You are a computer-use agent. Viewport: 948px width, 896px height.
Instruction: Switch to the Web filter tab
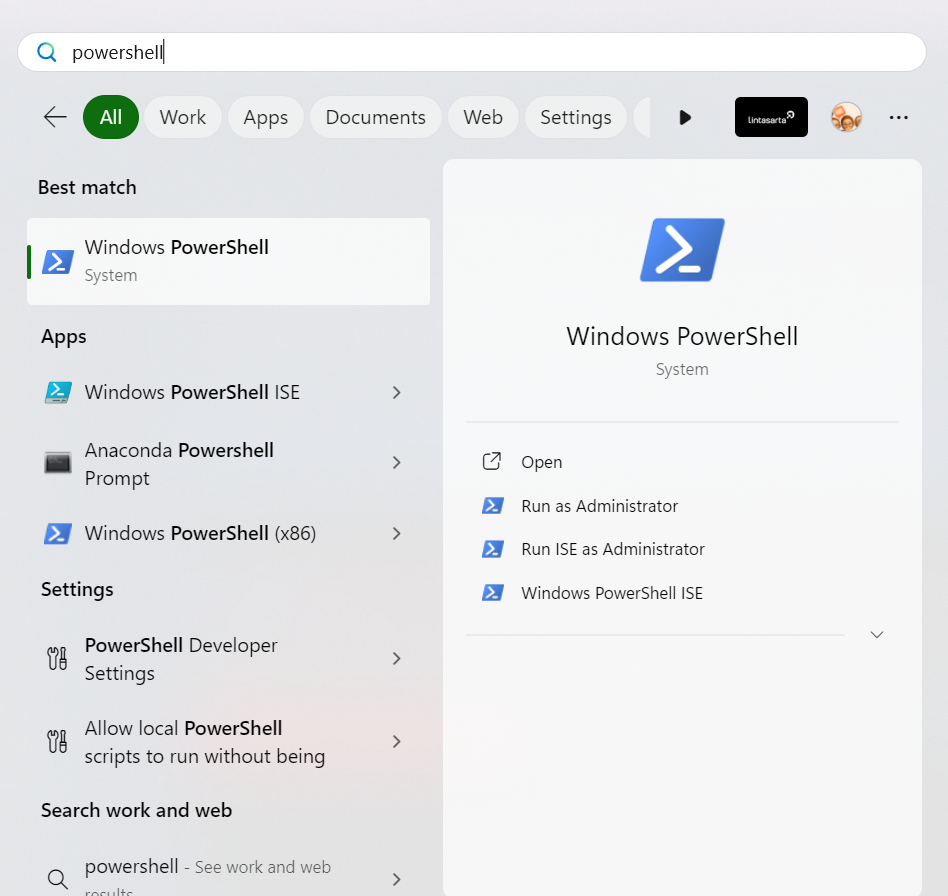pyautogui.click(x=482, y=117)
